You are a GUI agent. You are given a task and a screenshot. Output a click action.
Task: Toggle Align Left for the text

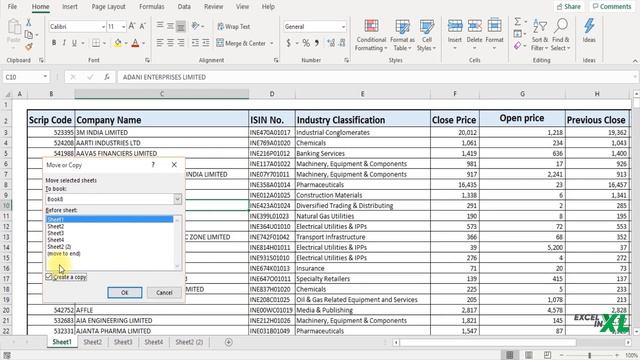[x=160, y=43]
